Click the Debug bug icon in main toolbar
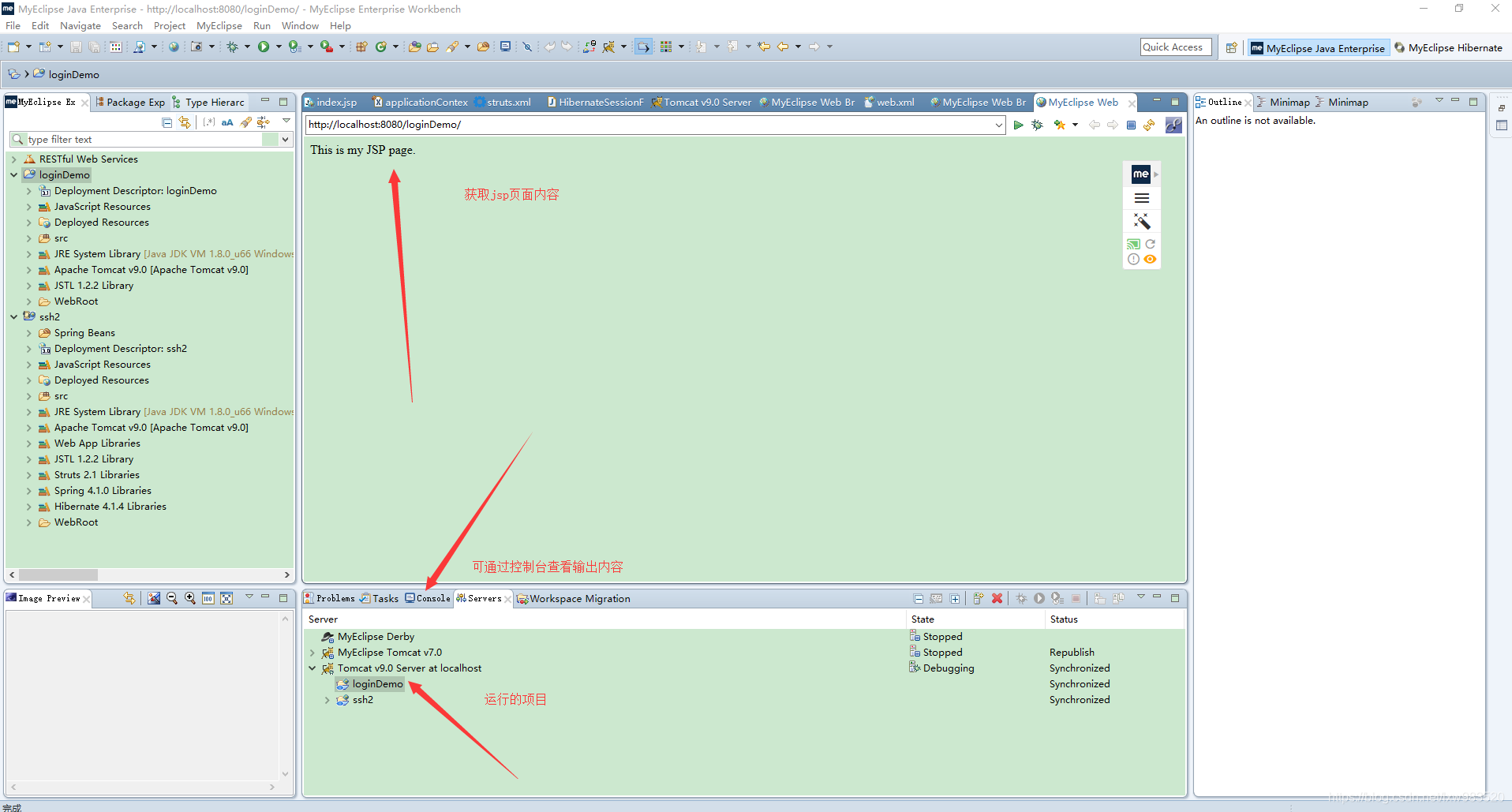The image size is (1512, 812). click(232, 47)
